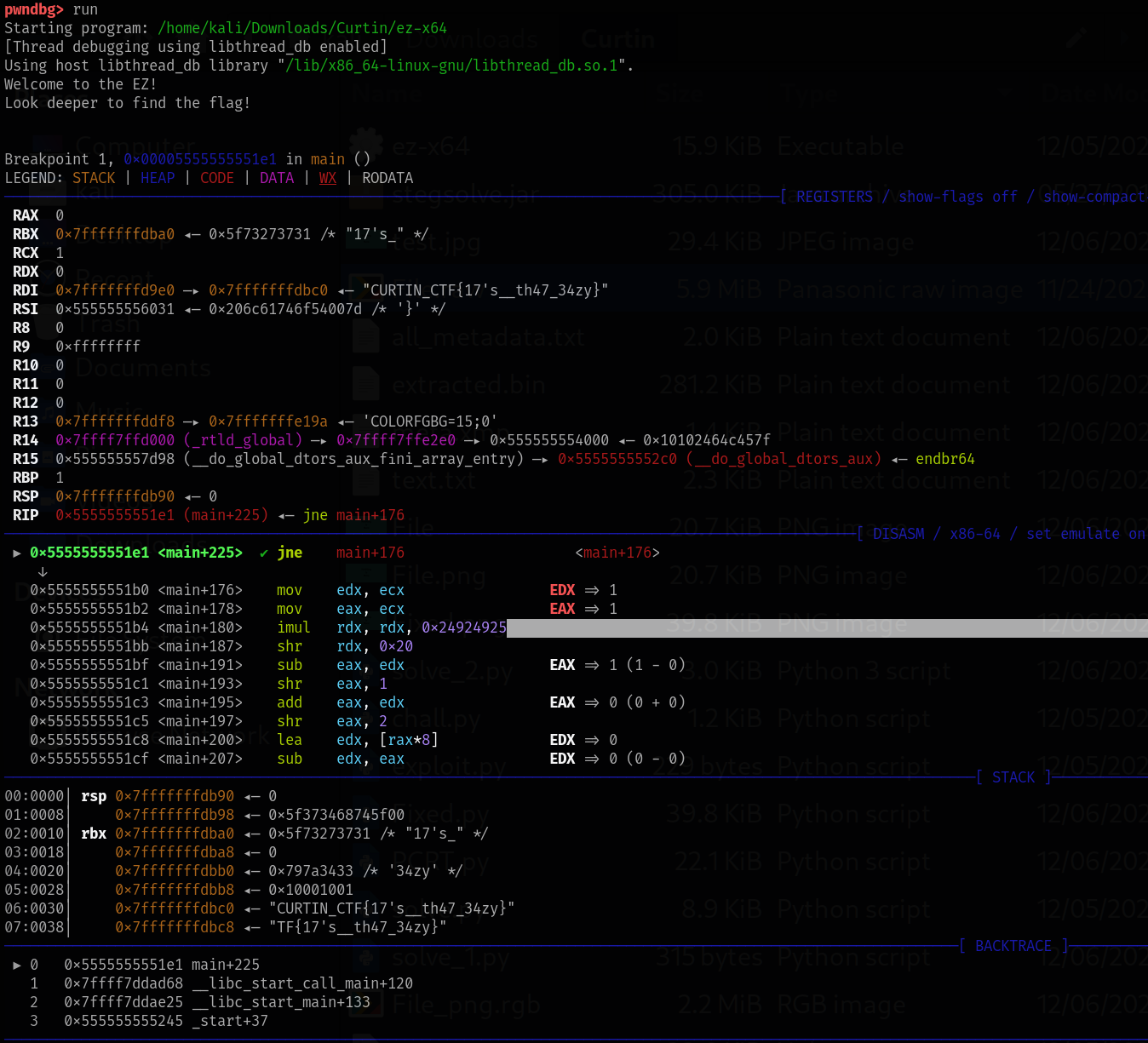Click the lea instruction at main+200
Image resolution: width=1148 pixels, height=1043 pixels.
point(290,740)
